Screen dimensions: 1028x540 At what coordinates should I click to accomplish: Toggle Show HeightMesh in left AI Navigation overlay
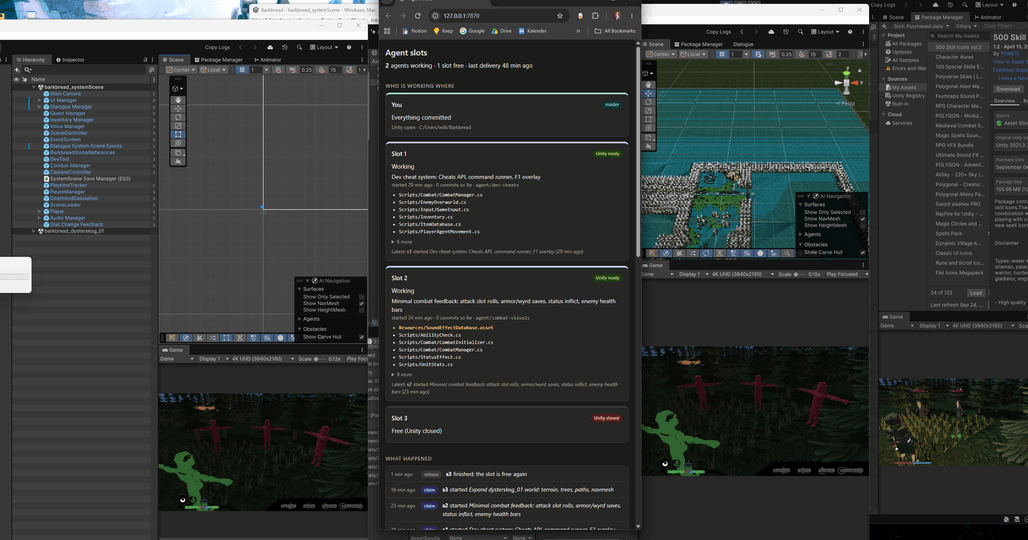361,310
